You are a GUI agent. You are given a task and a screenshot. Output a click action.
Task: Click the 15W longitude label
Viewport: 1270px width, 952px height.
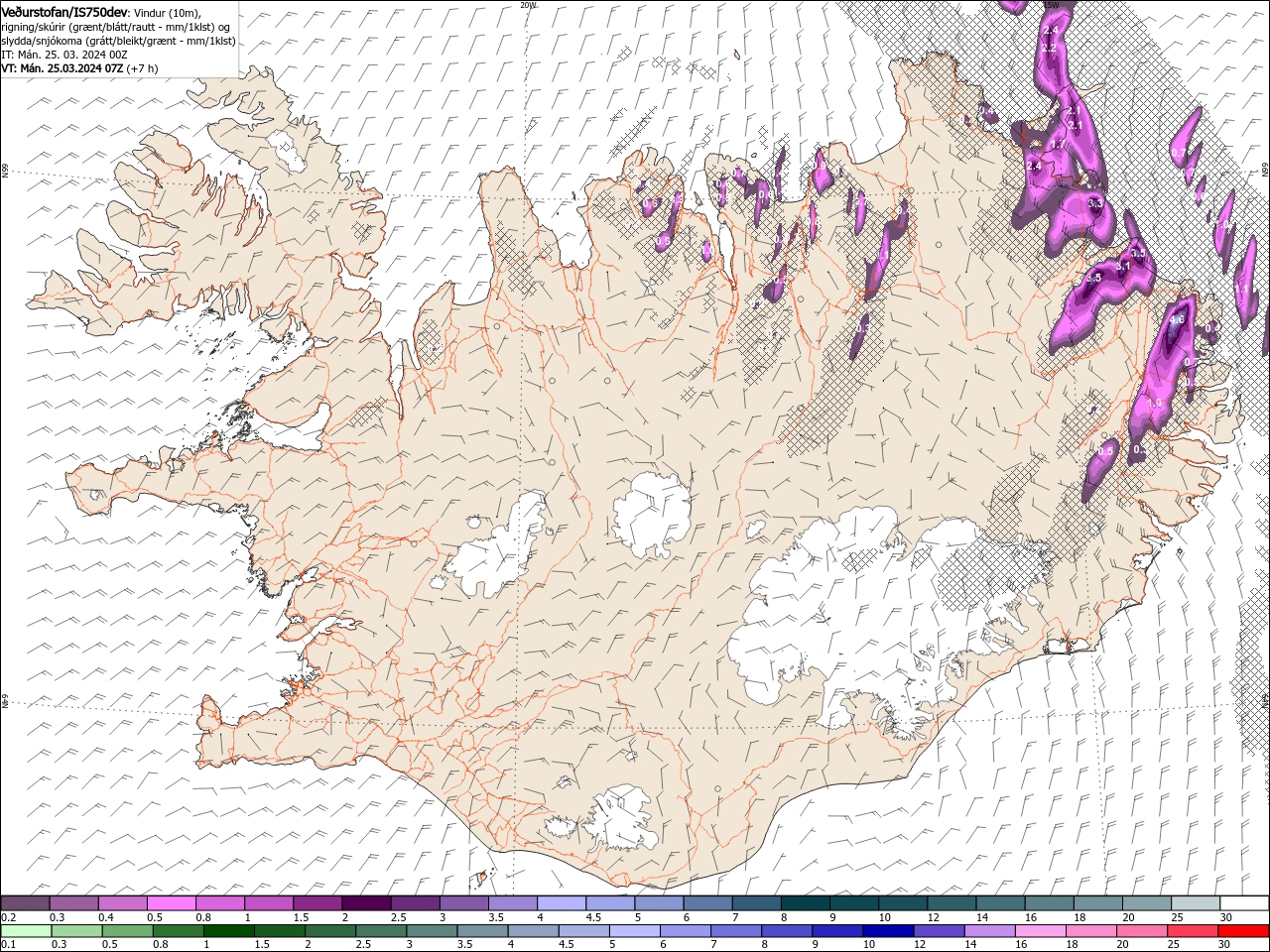[1051, 5]
